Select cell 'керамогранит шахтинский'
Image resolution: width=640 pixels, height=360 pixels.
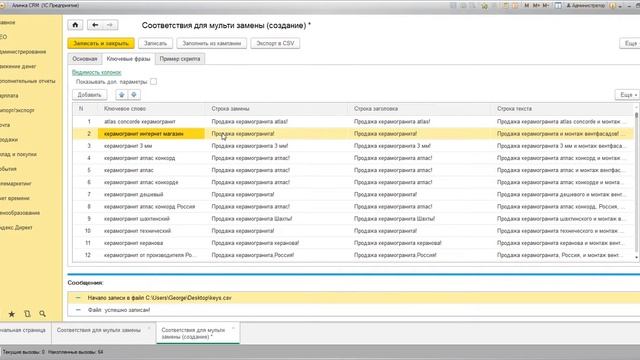click(x=151, y=219)
